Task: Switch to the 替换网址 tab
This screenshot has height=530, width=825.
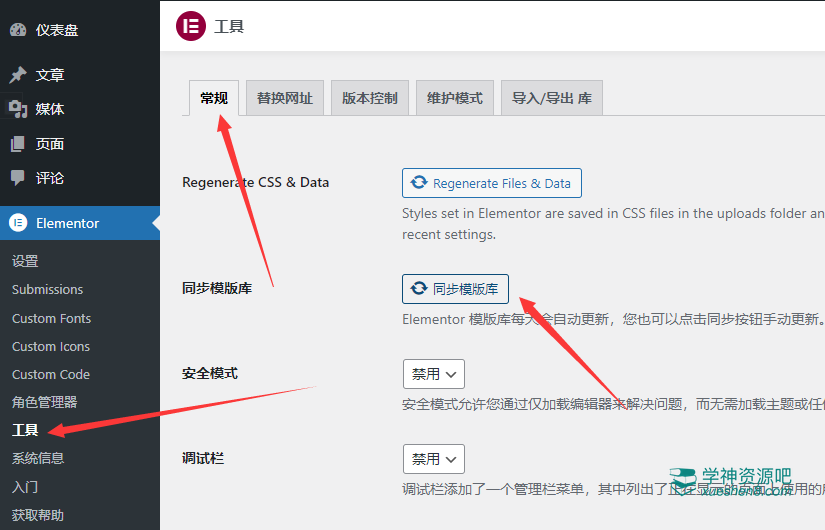Action: 285,98
